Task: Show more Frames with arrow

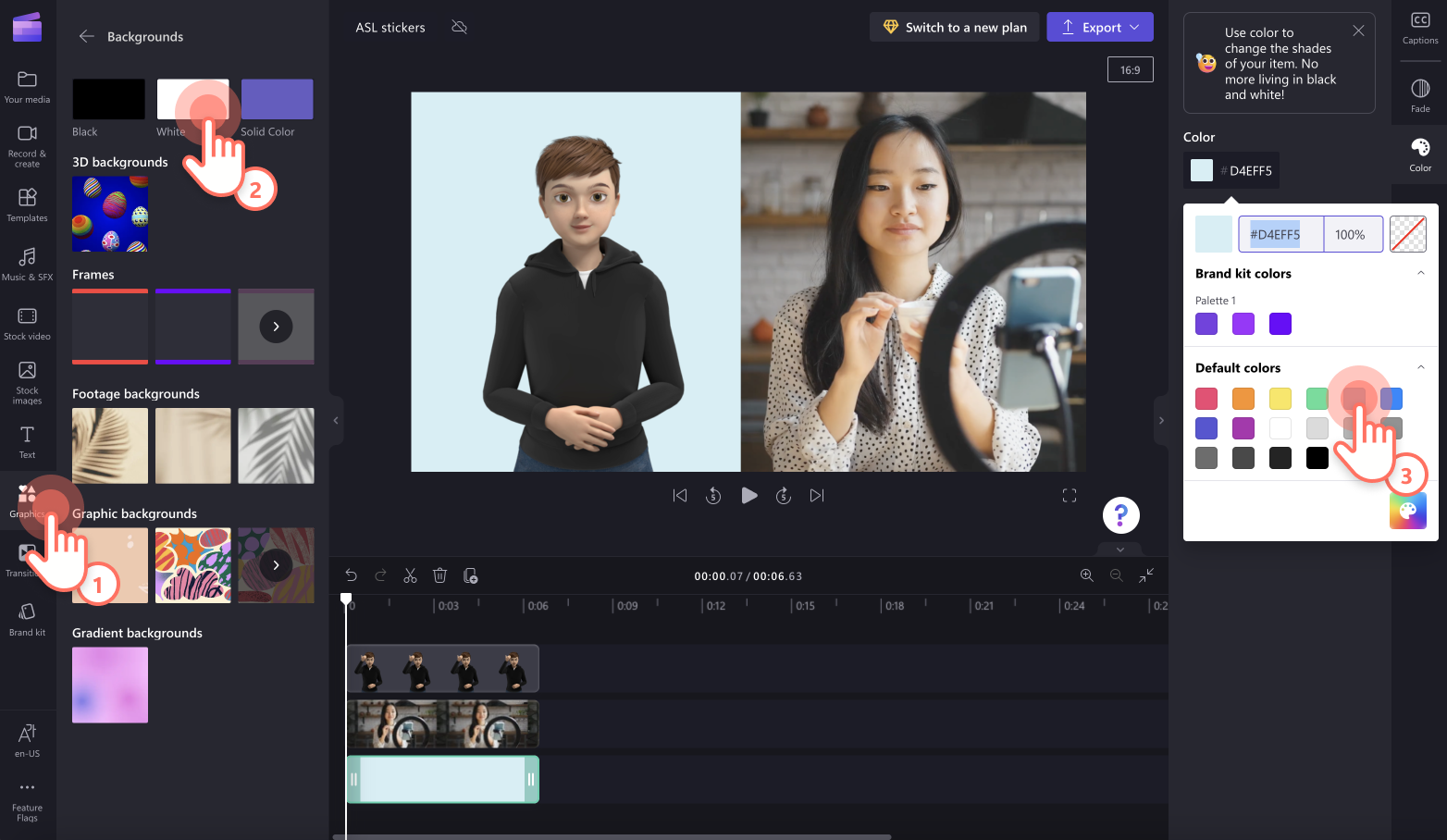Action: 276,327
